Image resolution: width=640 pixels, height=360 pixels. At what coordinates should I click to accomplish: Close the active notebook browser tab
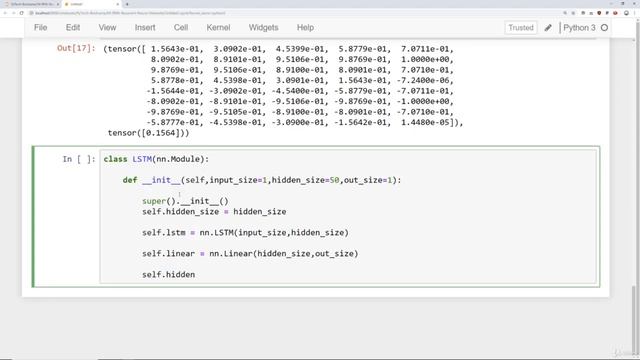[x=118, y=4]
